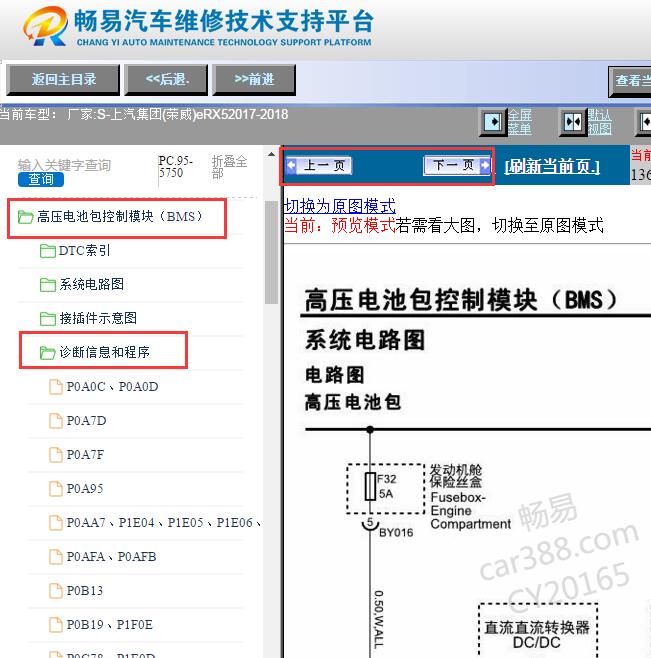Open the P0AFA、P0AFB document

(111, 556)
